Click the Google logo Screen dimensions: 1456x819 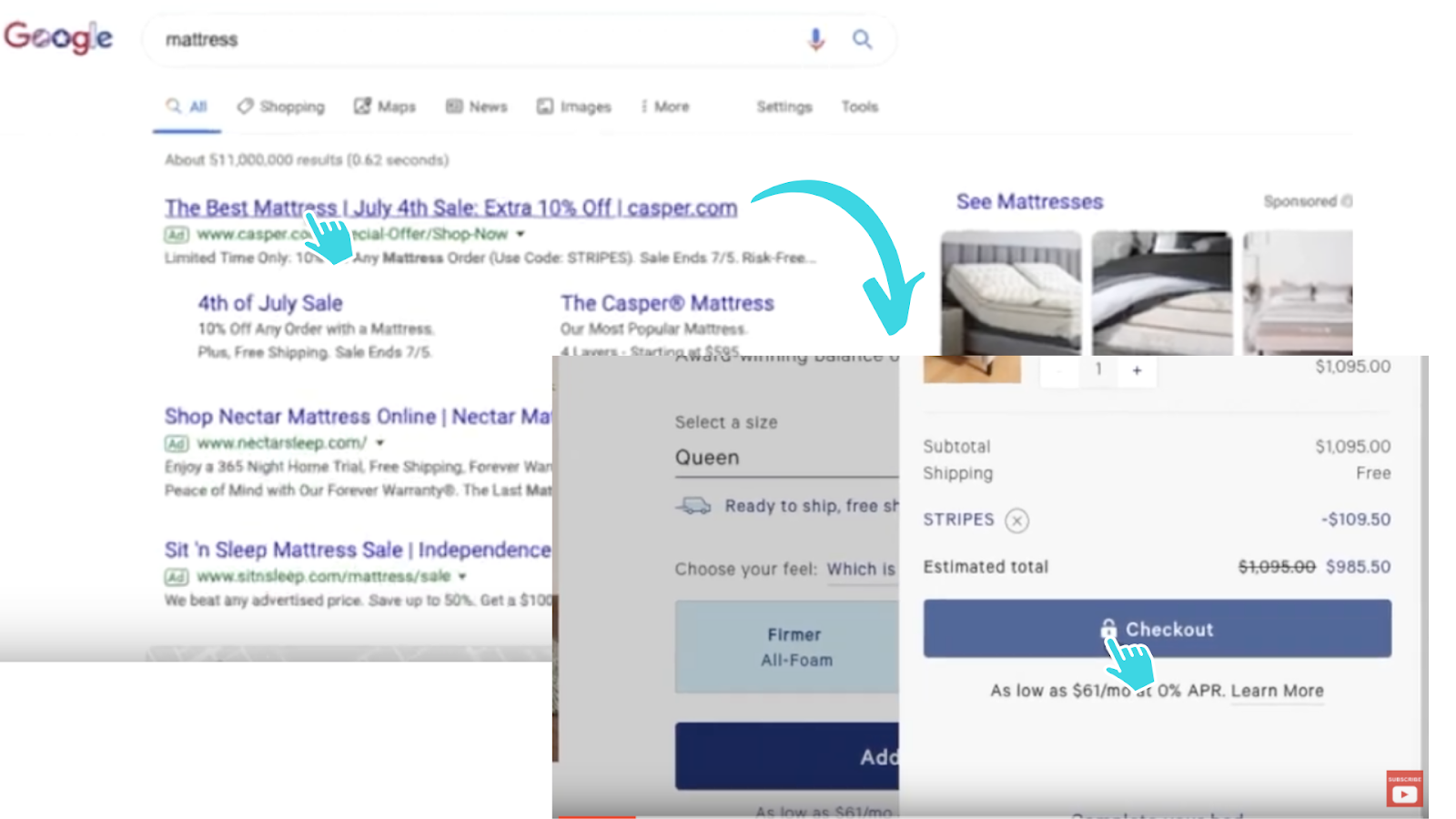pyautogui.click(x=58, y=37)
